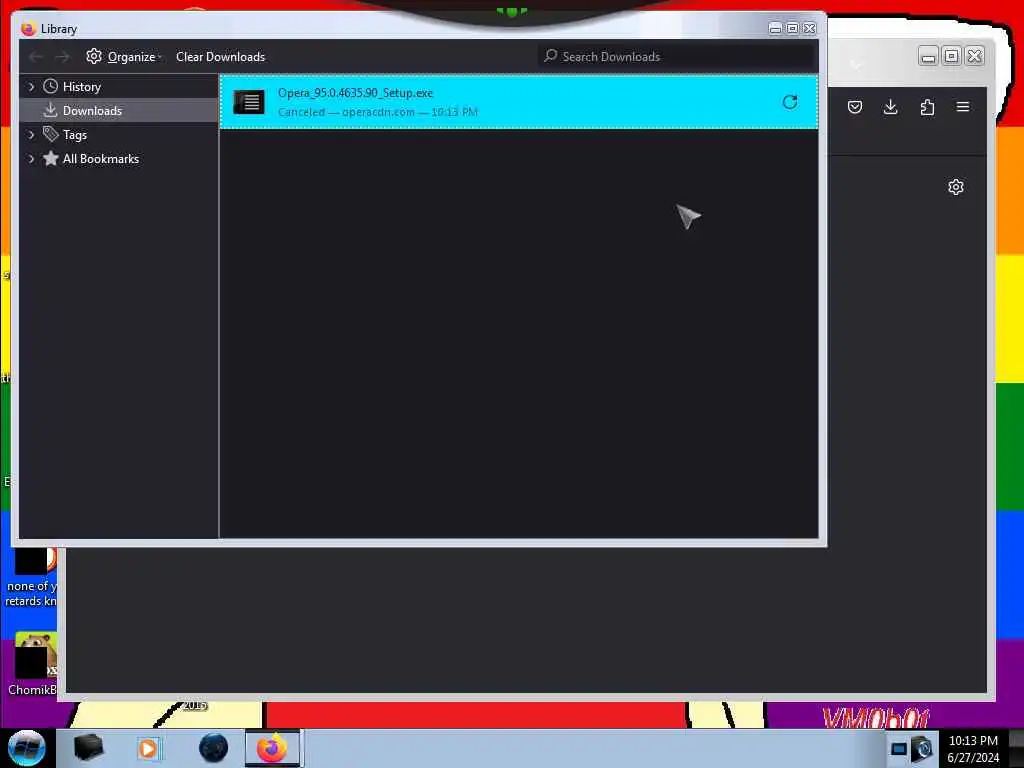Open the 'none of y' desktop shortcut

pyautogui.click(x=31, y=578)
